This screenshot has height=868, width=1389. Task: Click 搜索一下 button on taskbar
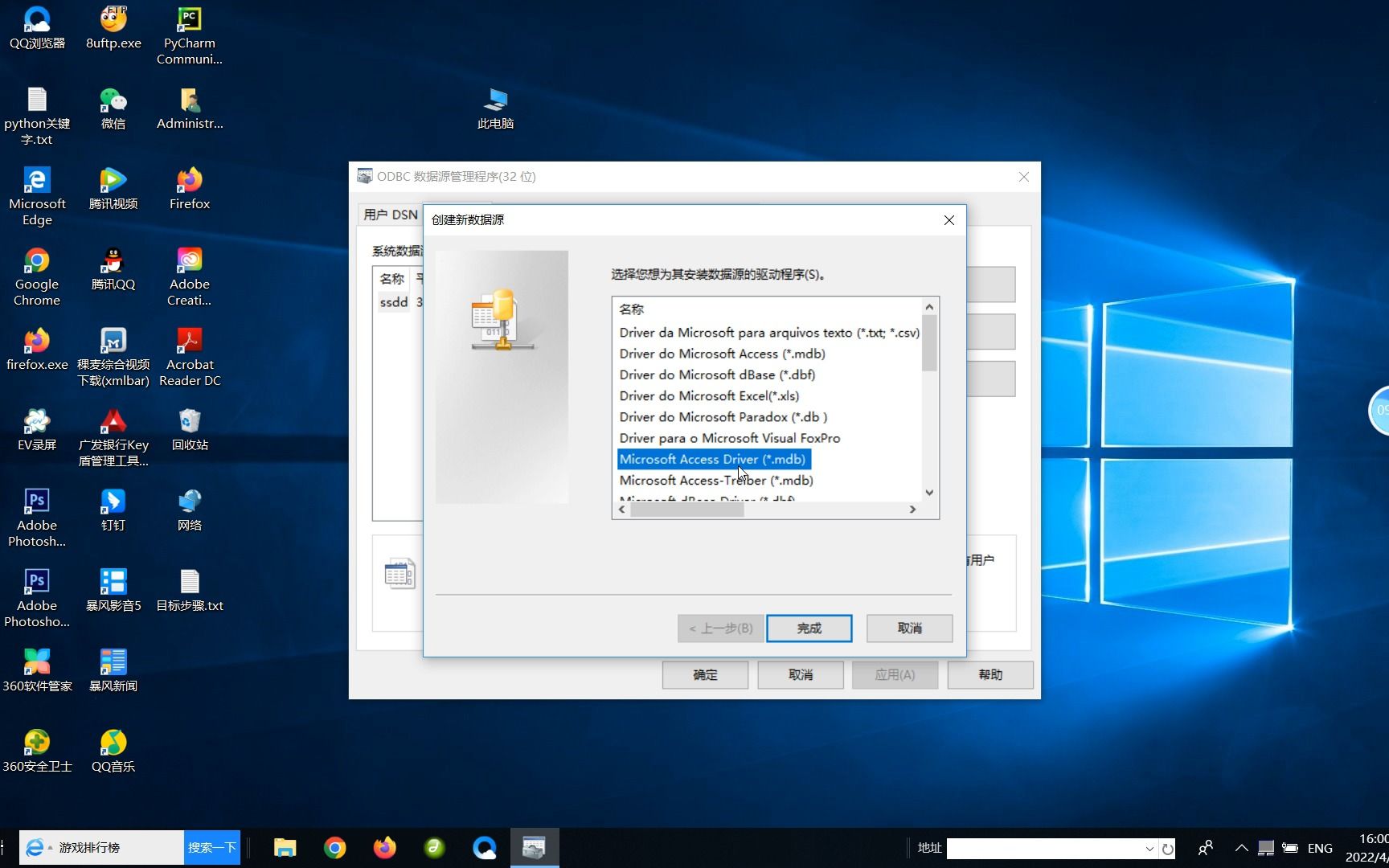pos(212,847)
